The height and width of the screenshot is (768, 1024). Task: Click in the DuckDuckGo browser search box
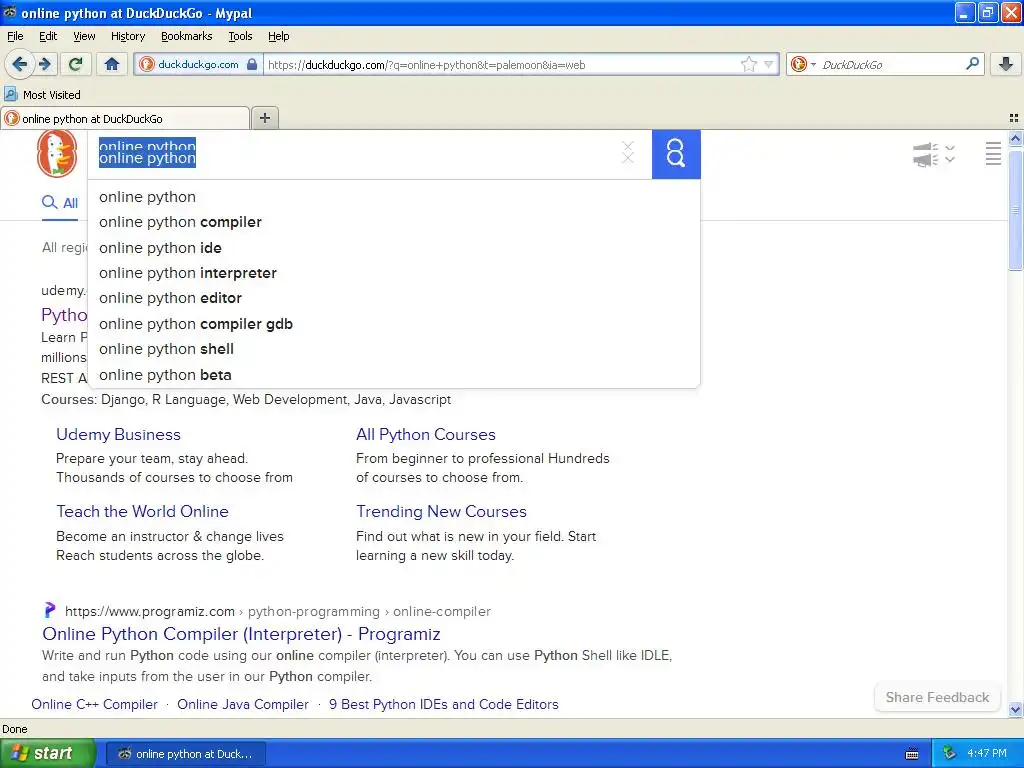point(891,64)
